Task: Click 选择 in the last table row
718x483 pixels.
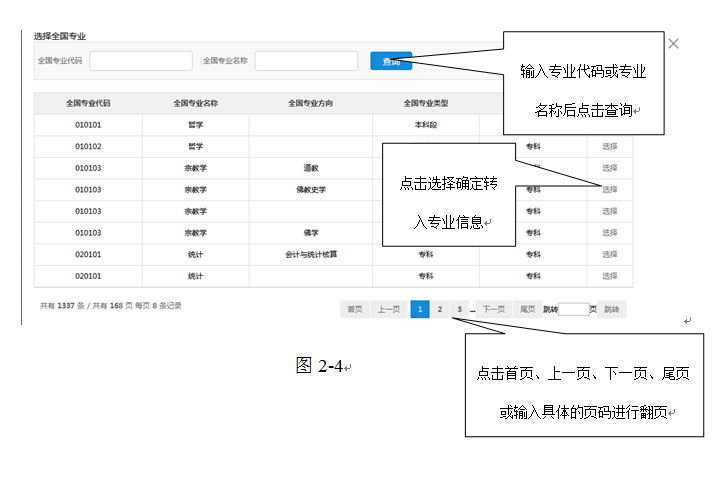Action: tap(609, 276)
